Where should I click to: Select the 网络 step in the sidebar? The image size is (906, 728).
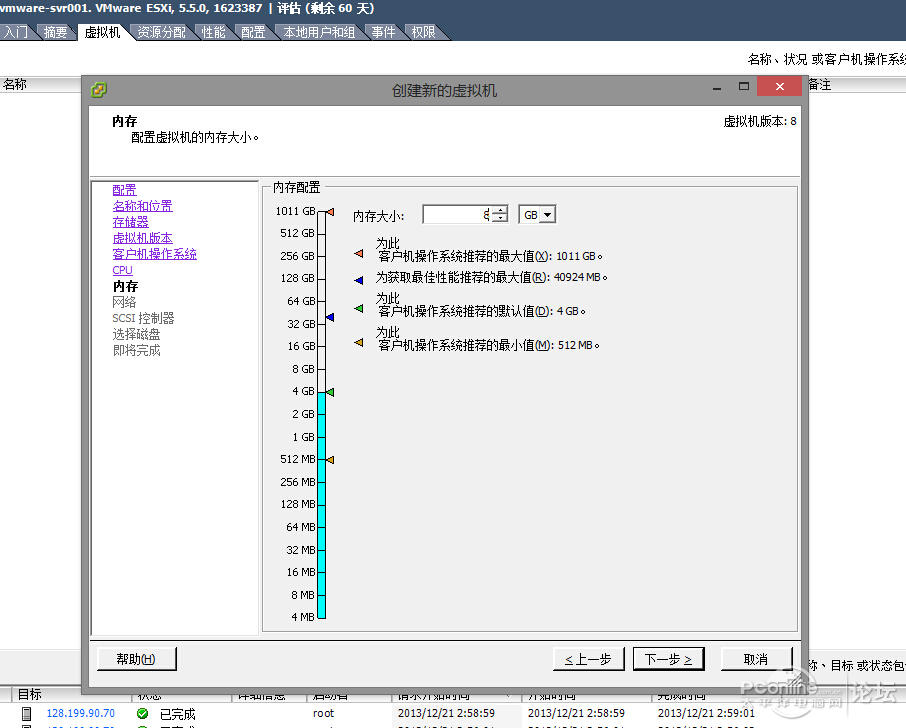(x=124, y=302)
